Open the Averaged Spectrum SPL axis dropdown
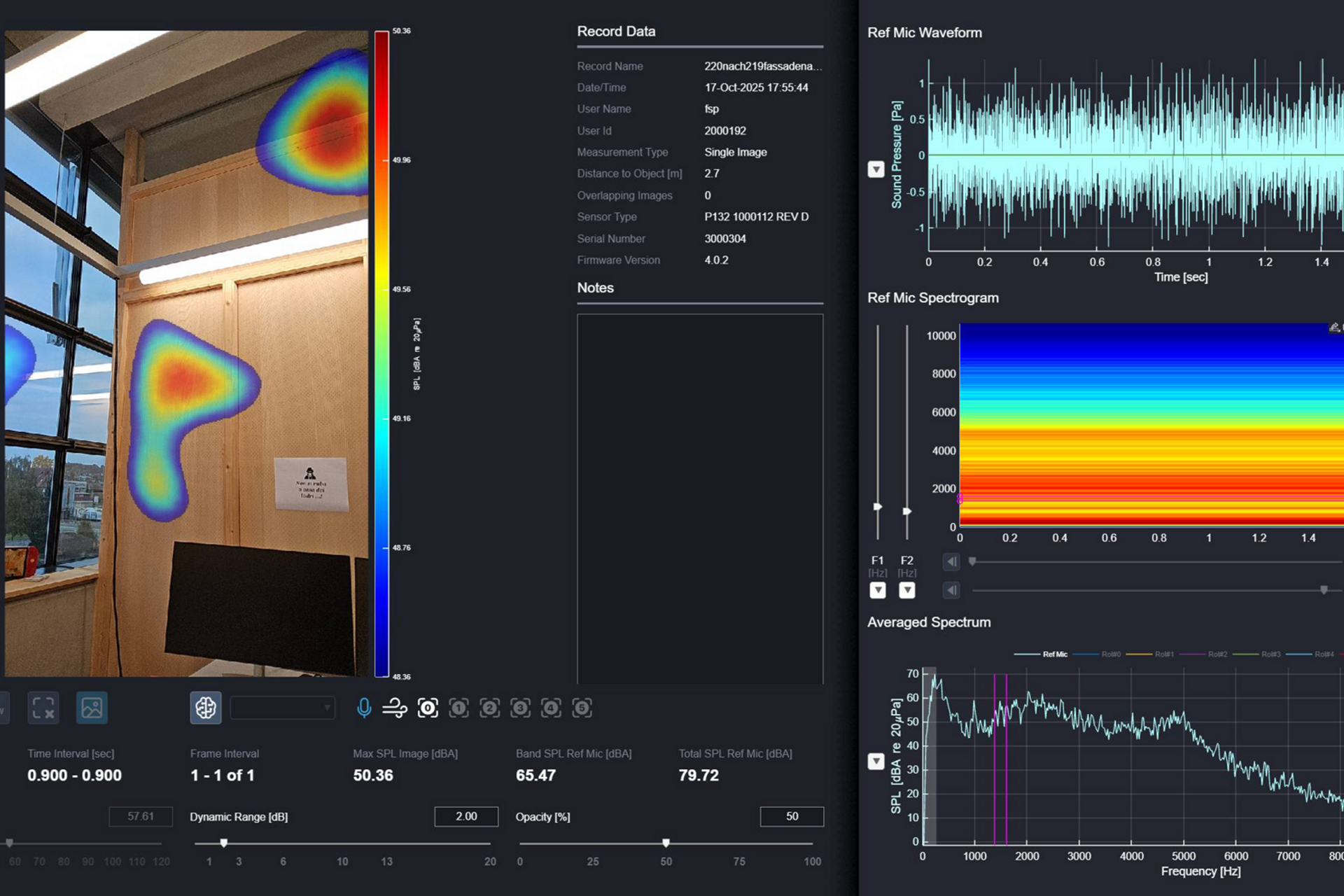1344x896 pixels. [876, 761]
